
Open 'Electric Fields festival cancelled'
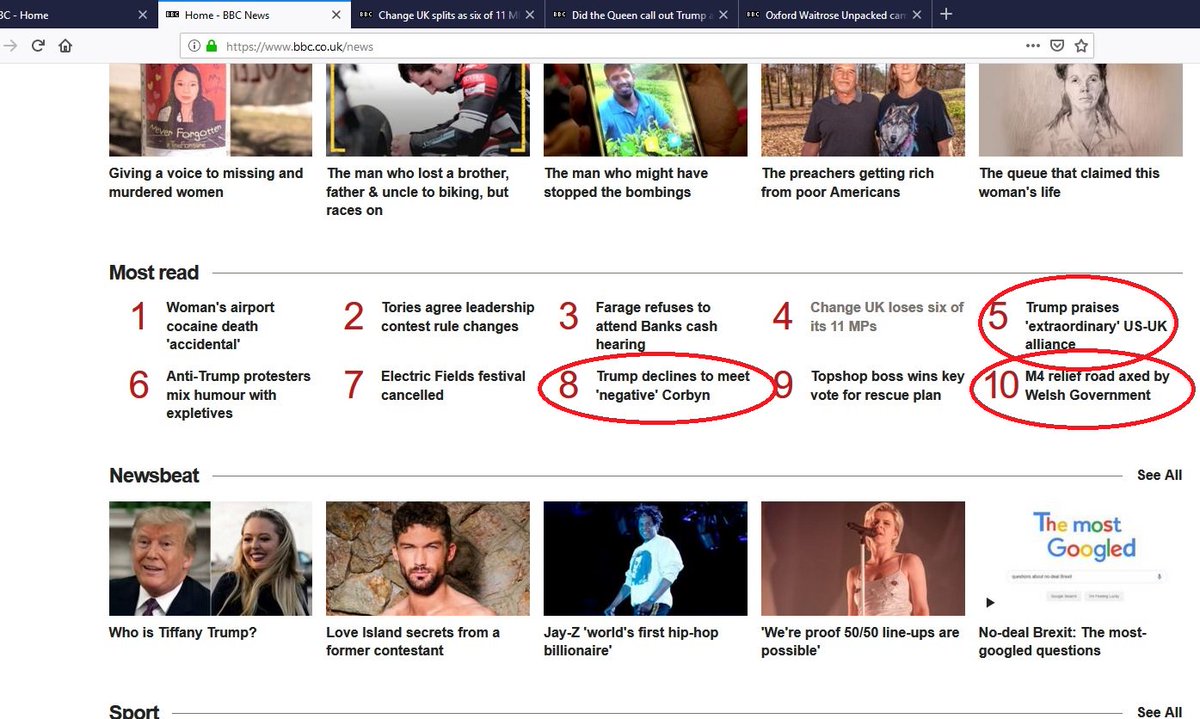coord(453,385)
